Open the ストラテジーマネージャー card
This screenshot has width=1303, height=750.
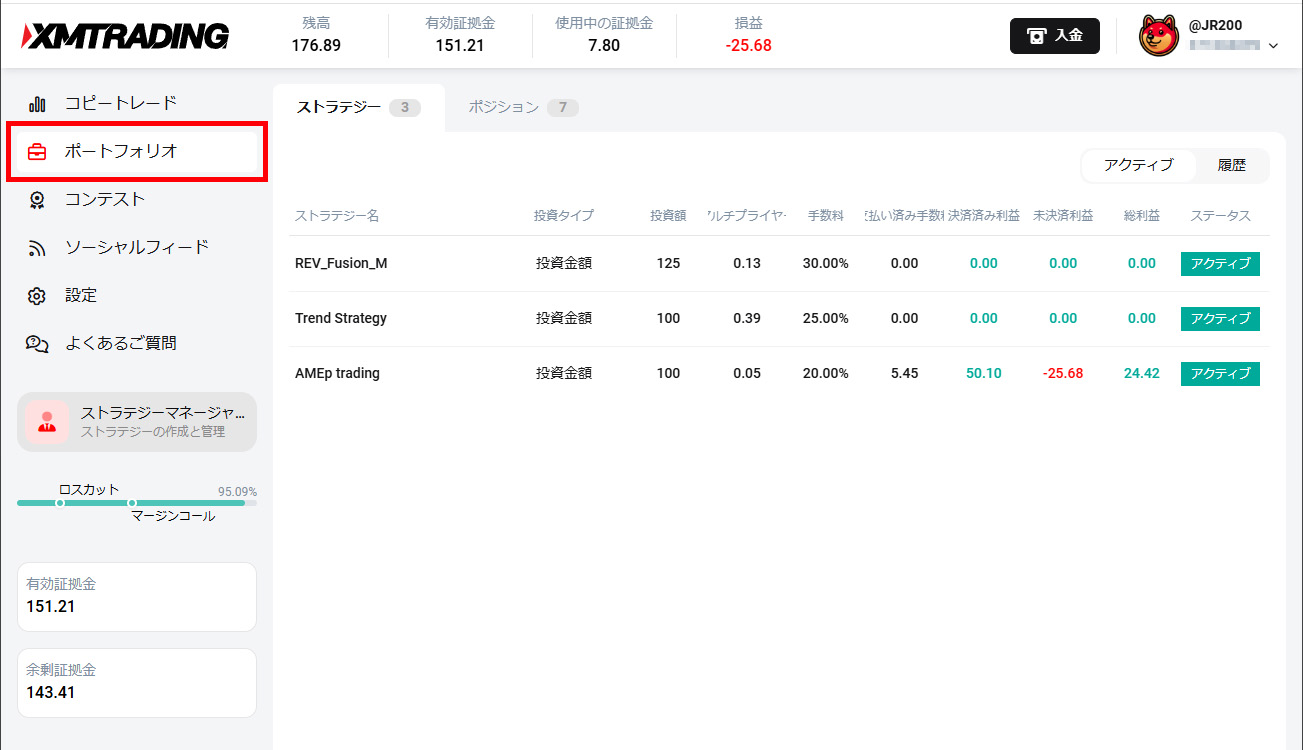[137, 422]
